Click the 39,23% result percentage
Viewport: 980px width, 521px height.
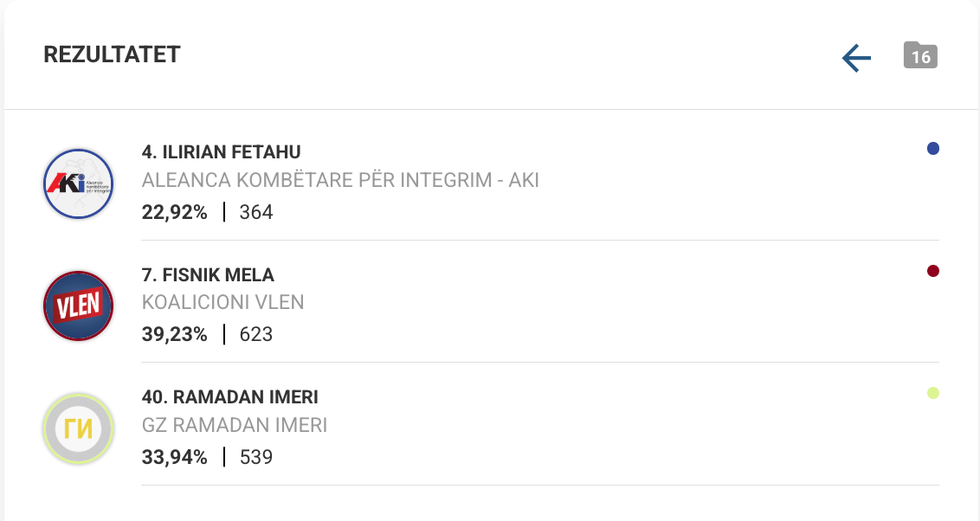(175, 334)
